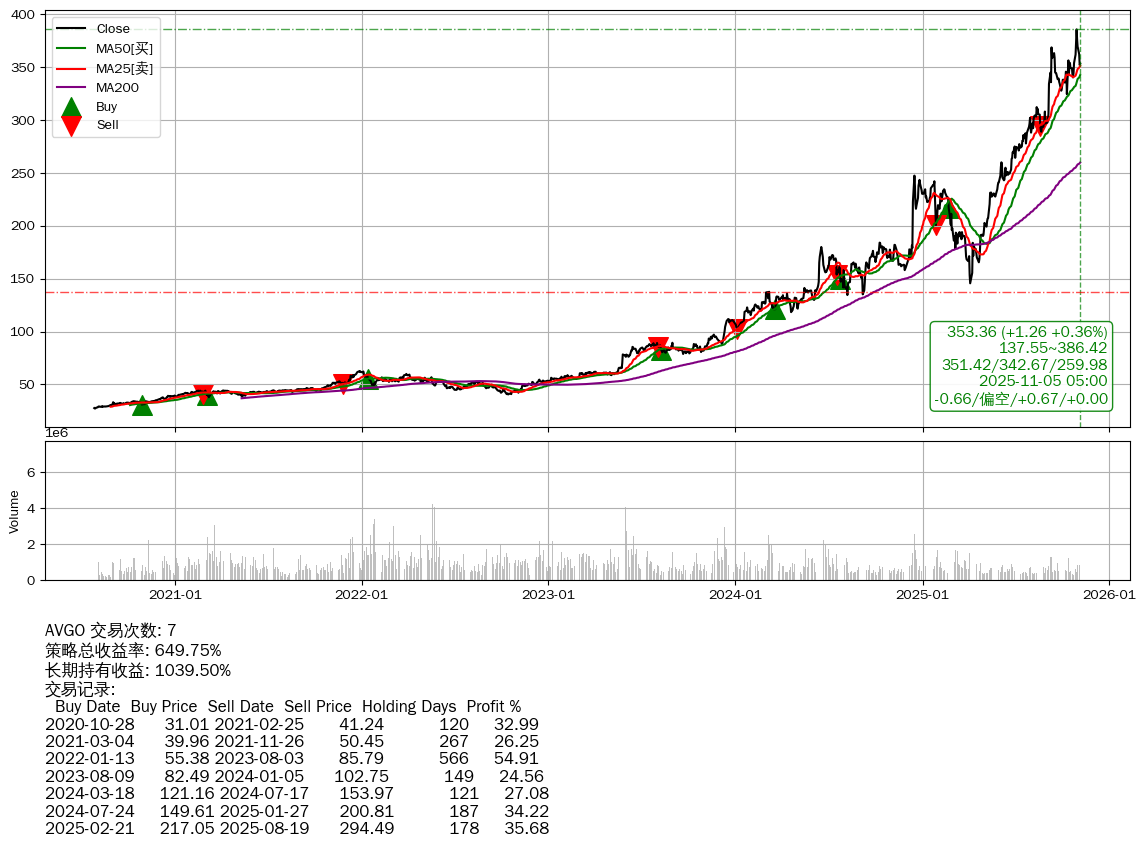1146x847 pixels.
Task: Click the 2023-01 date tick label
Action: (x=548, y=594)
